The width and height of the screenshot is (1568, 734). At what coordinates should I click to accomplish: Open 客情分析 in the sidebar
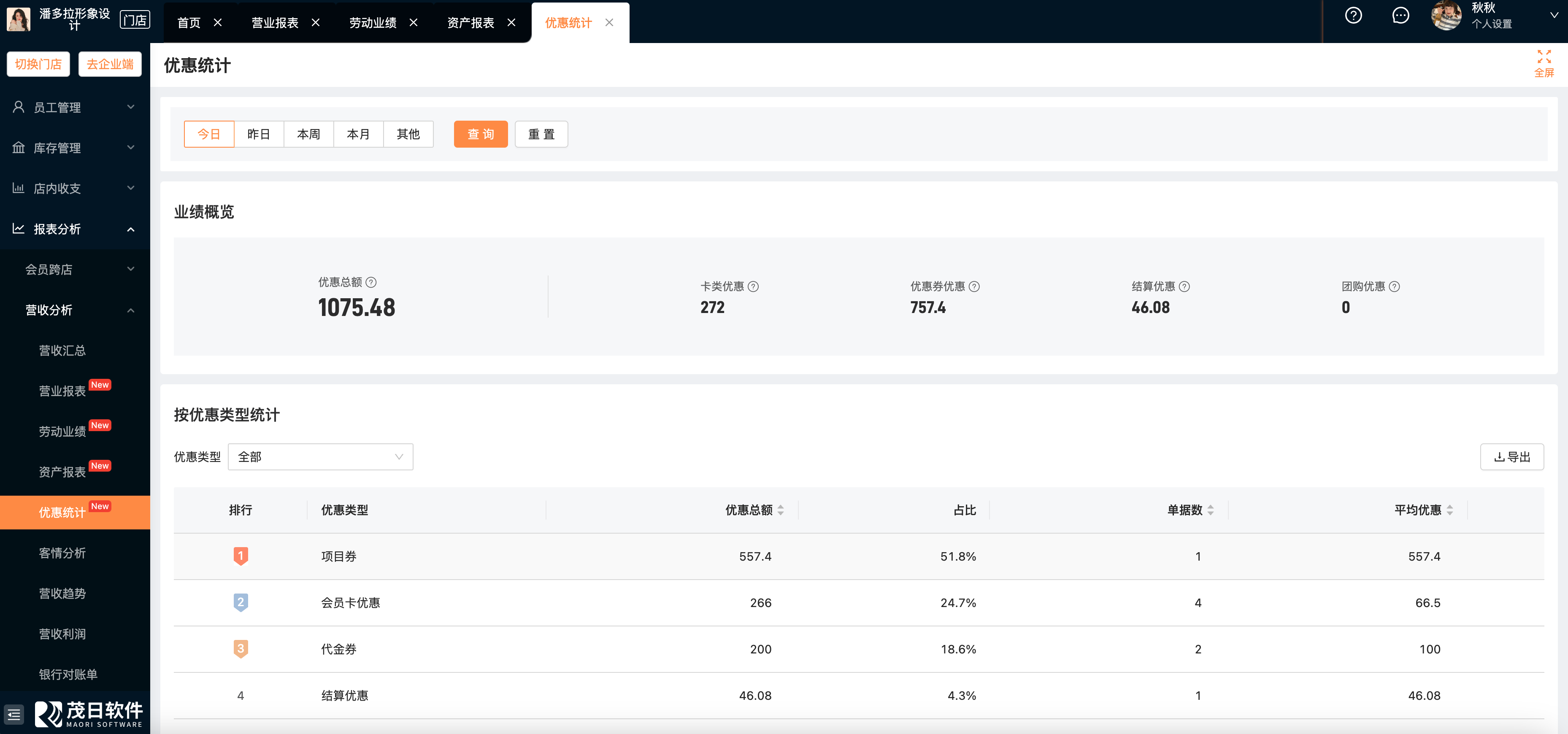point(62,553)
